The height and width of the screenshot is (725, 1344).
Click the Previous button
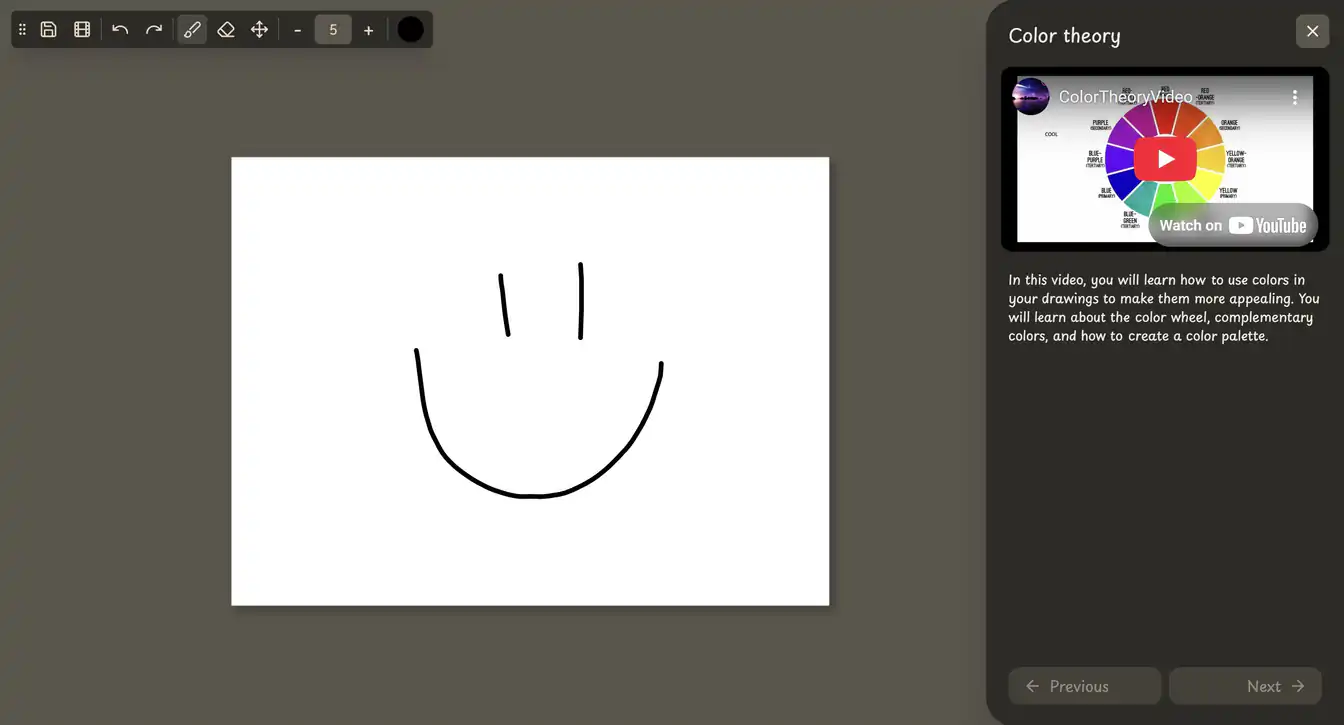pos(1084,686)
